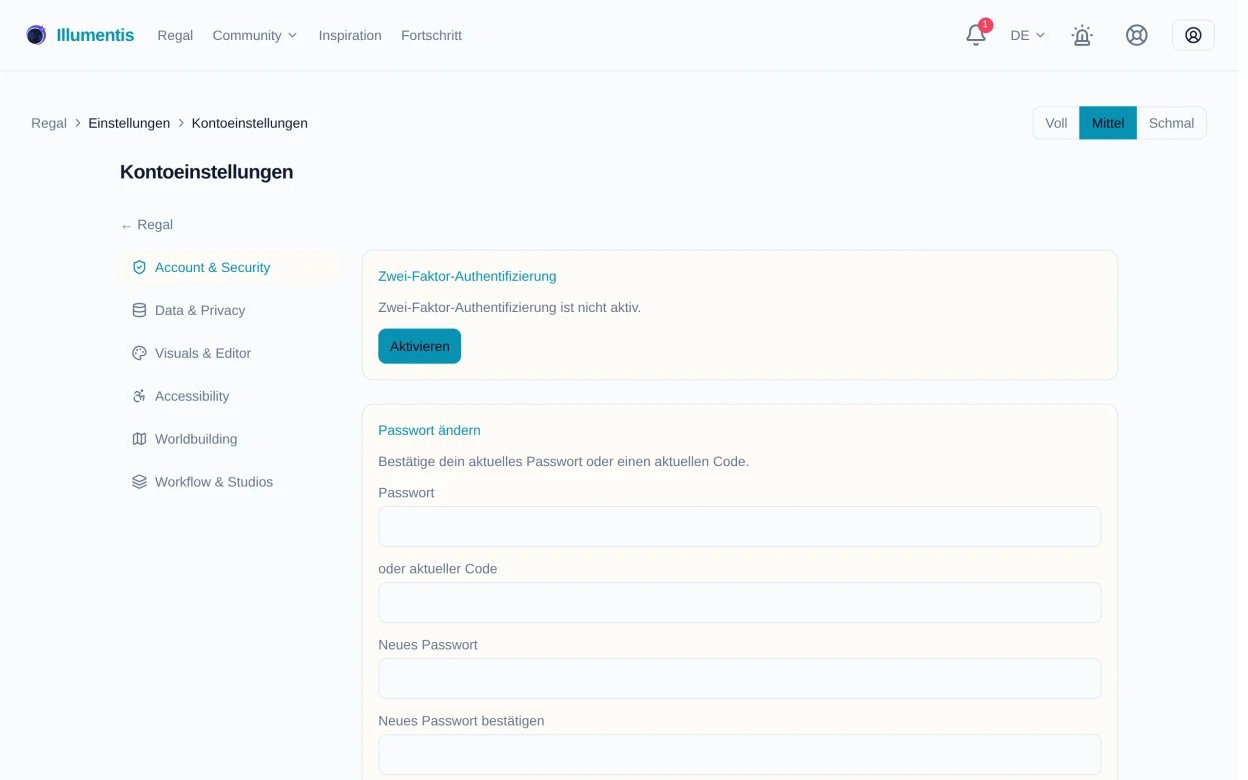
Task: Click the Passwort ändern heading
Action: point(429,430)
